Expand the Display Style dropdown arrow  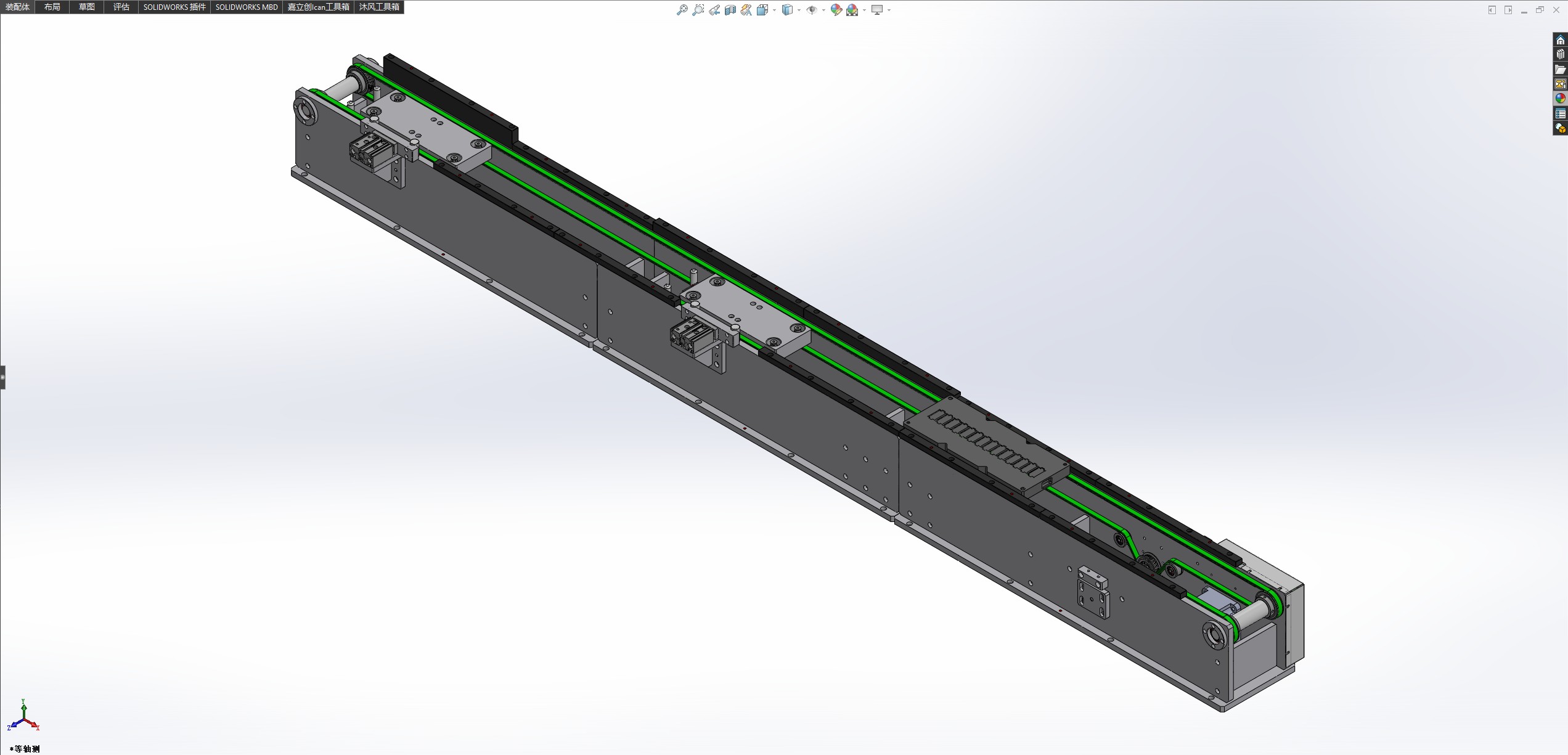[x=799, y=10]
